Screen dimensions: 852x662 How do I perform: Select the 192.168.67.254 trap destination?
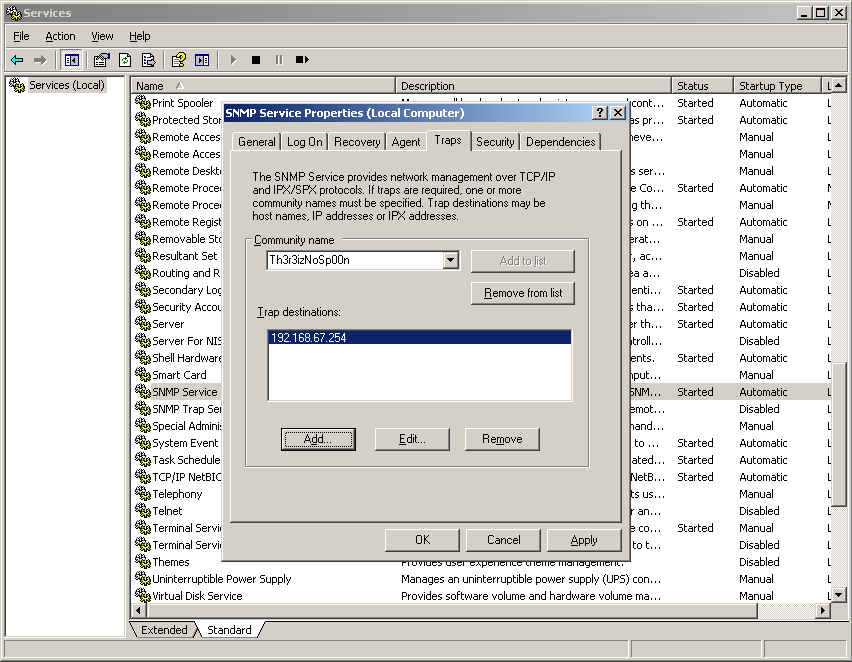(x=419, y=338)
